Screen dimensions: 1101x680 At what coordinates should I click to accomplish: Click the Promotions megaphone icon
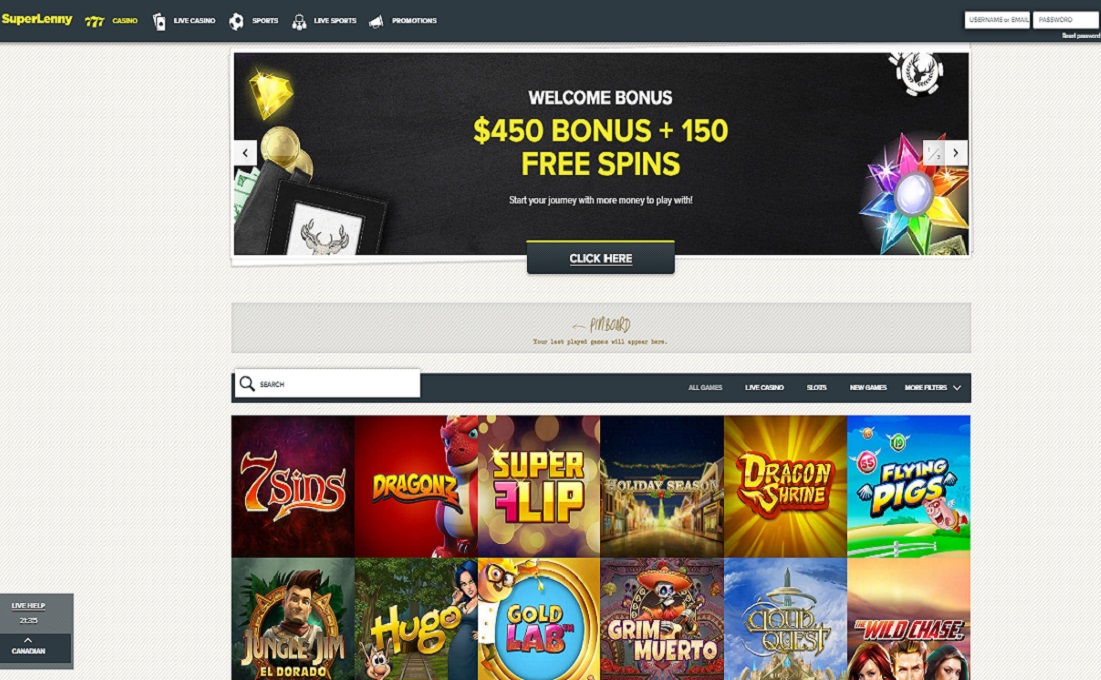(376, 22)
